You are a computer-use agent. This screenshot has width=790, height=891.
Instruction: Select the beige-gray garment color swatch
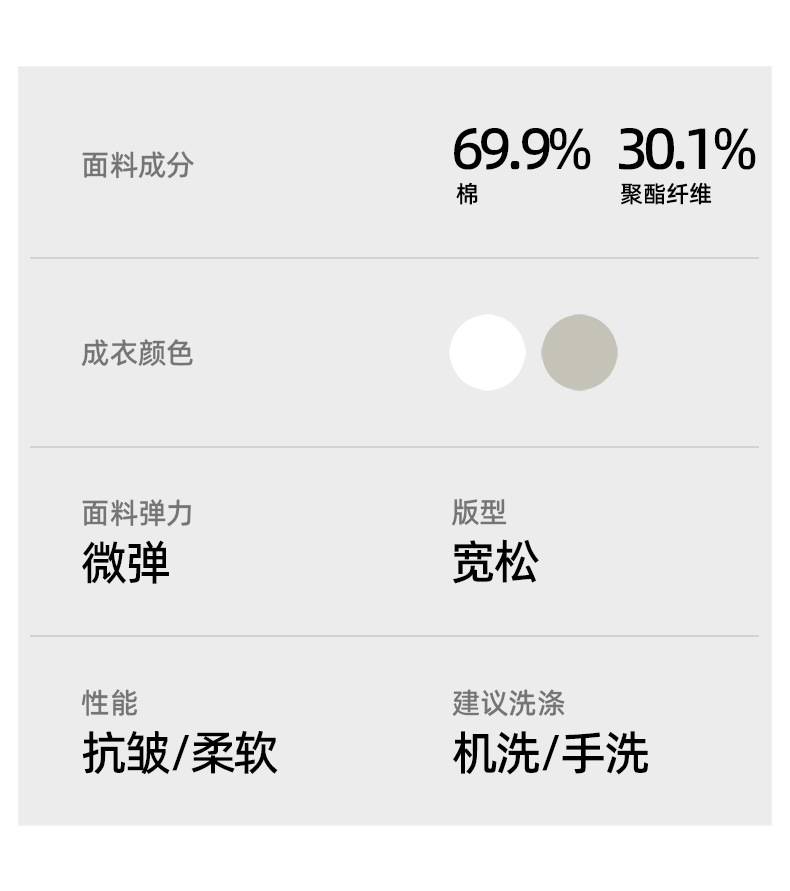point(579,353)
